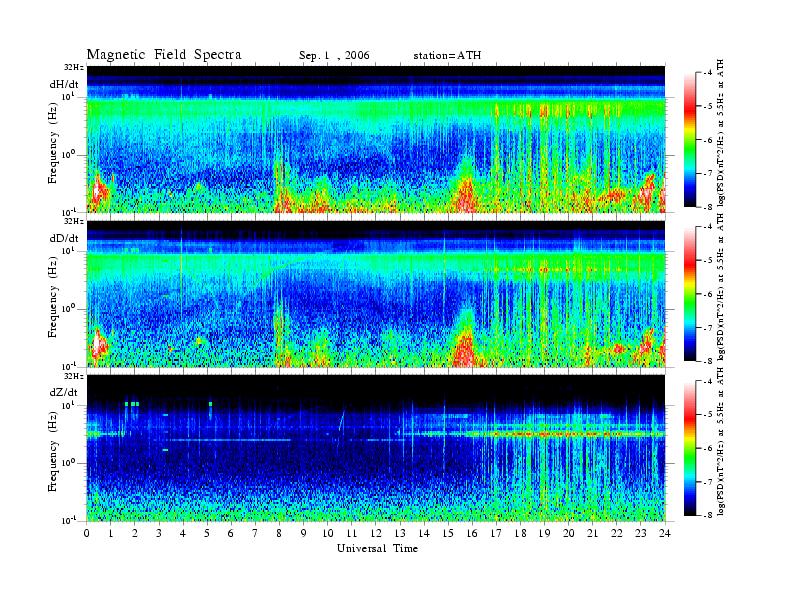Click the "Universal Time" axis title

pos(377,548)
